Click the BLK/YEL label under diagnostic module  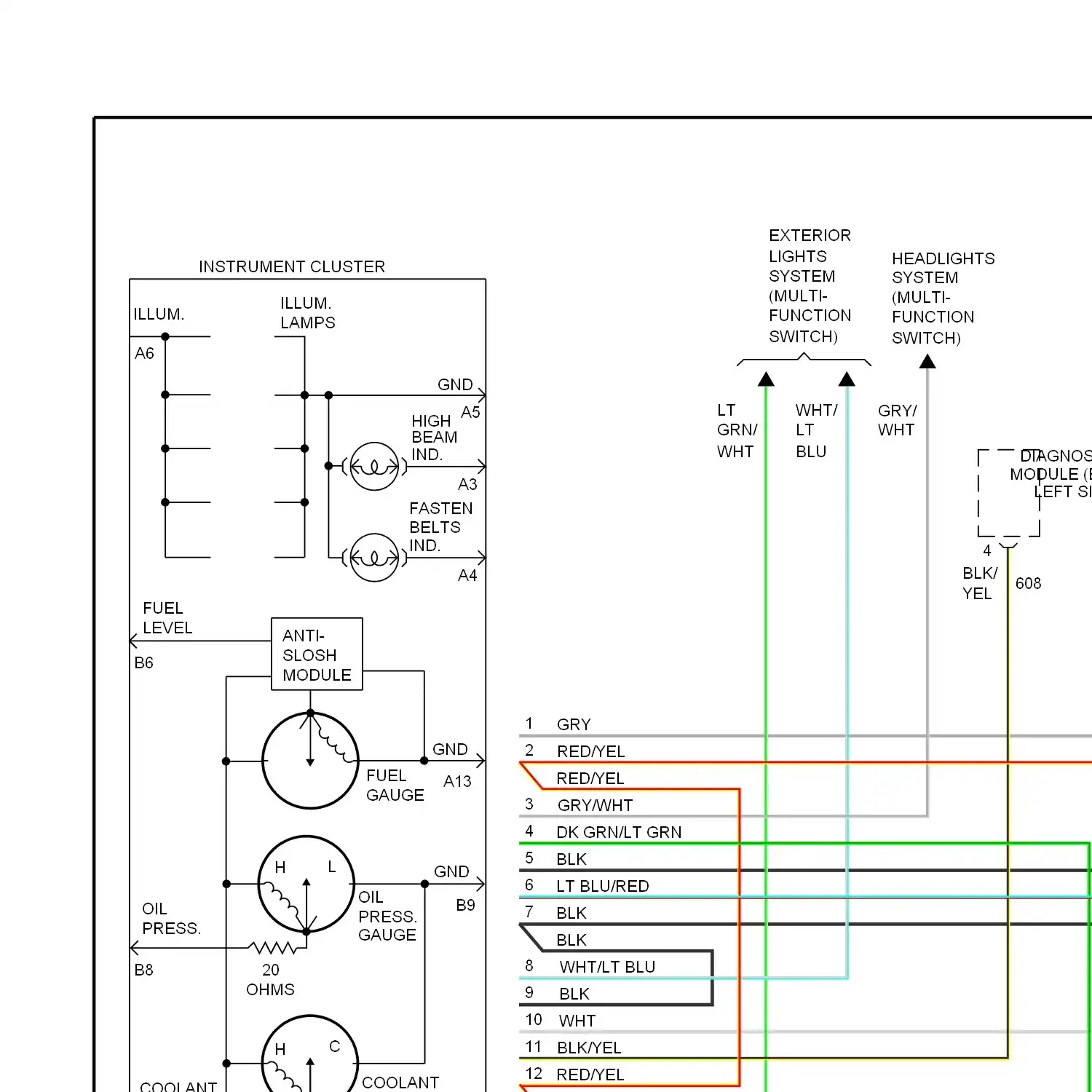click(980, 583)
